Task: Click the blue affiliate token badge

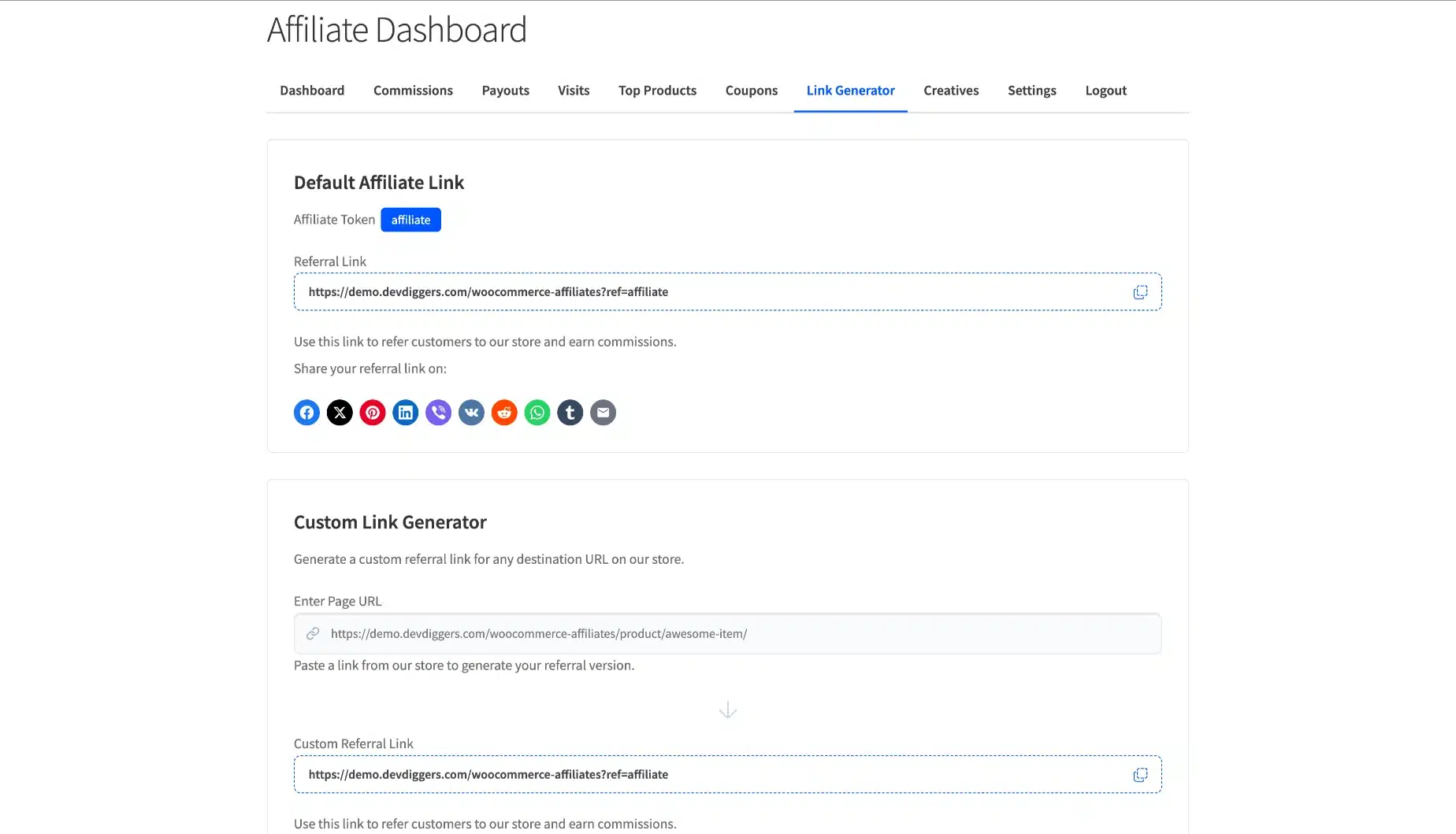Action: point(410,220)
